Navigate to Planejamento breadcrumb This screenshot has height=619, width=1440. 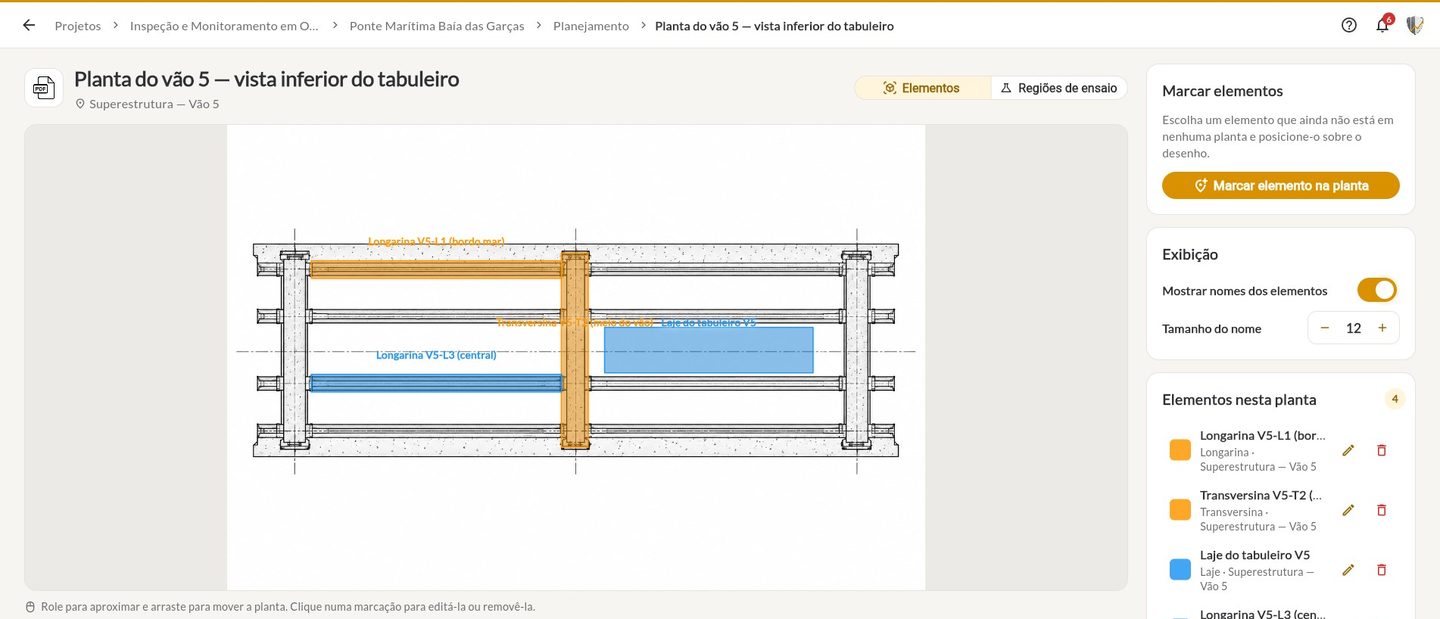click(591, 26)
